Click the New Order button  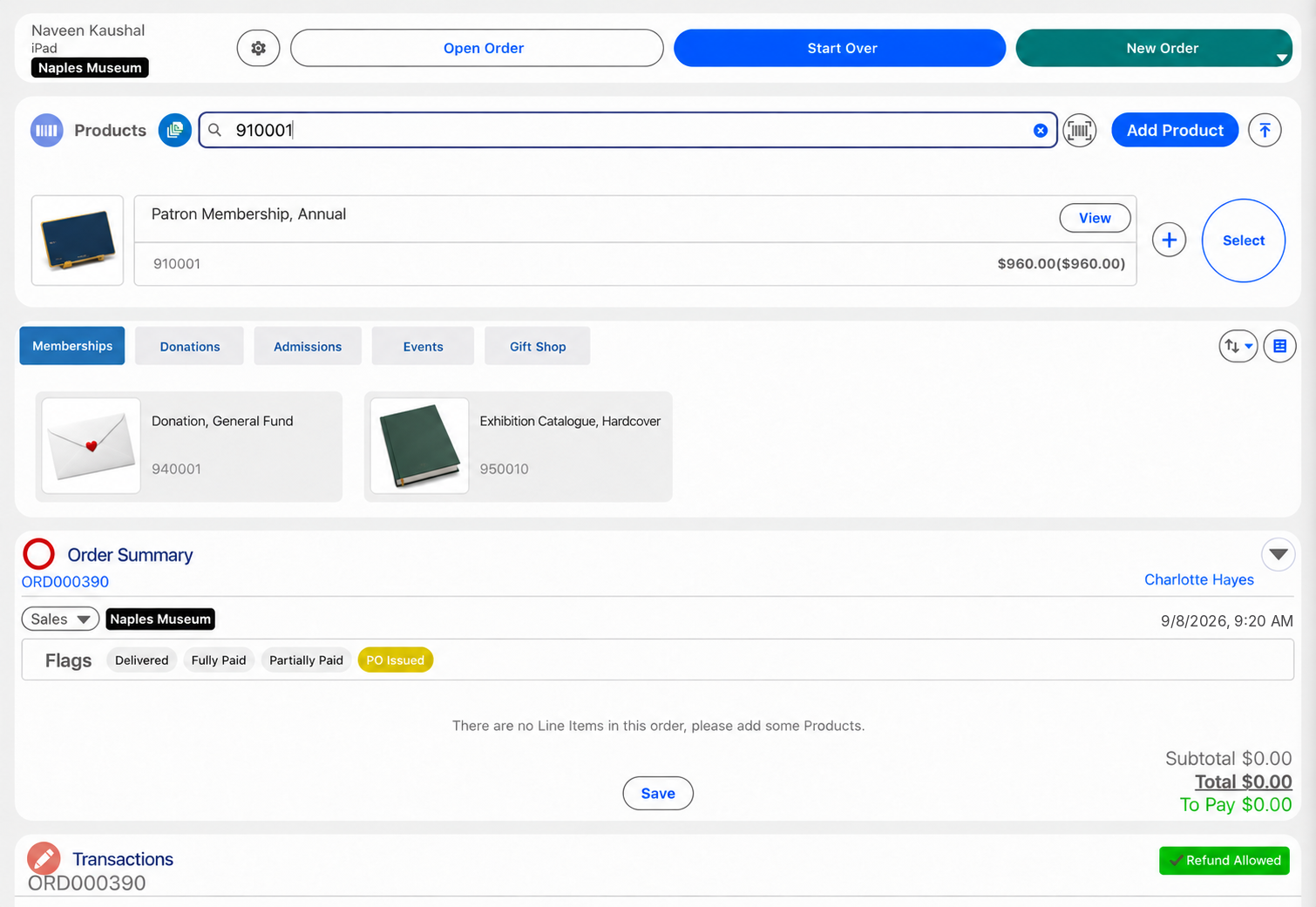point(1154,48)
